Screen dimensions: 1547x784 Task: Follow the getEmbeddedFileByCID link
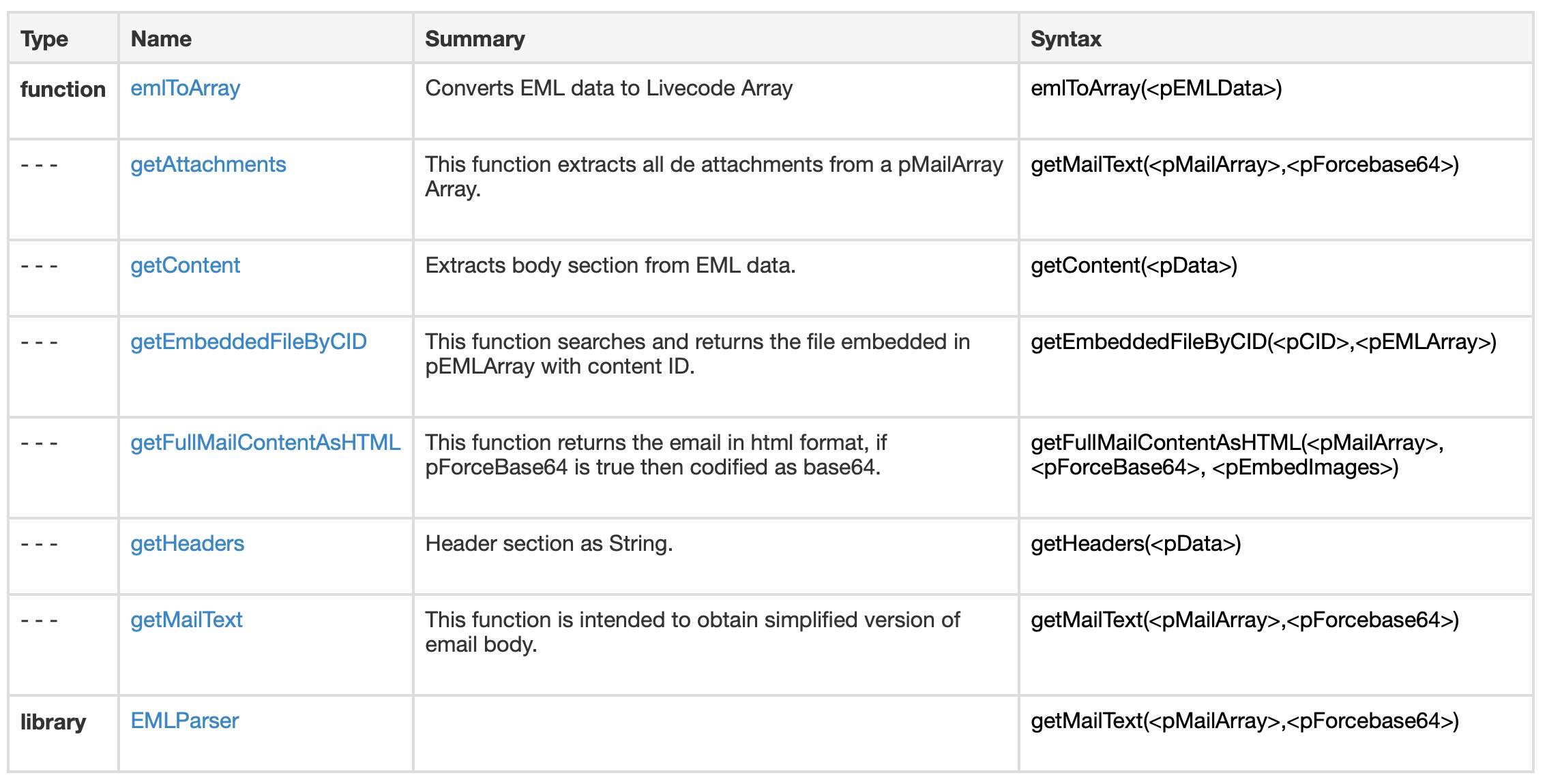[x=248, y=342]
